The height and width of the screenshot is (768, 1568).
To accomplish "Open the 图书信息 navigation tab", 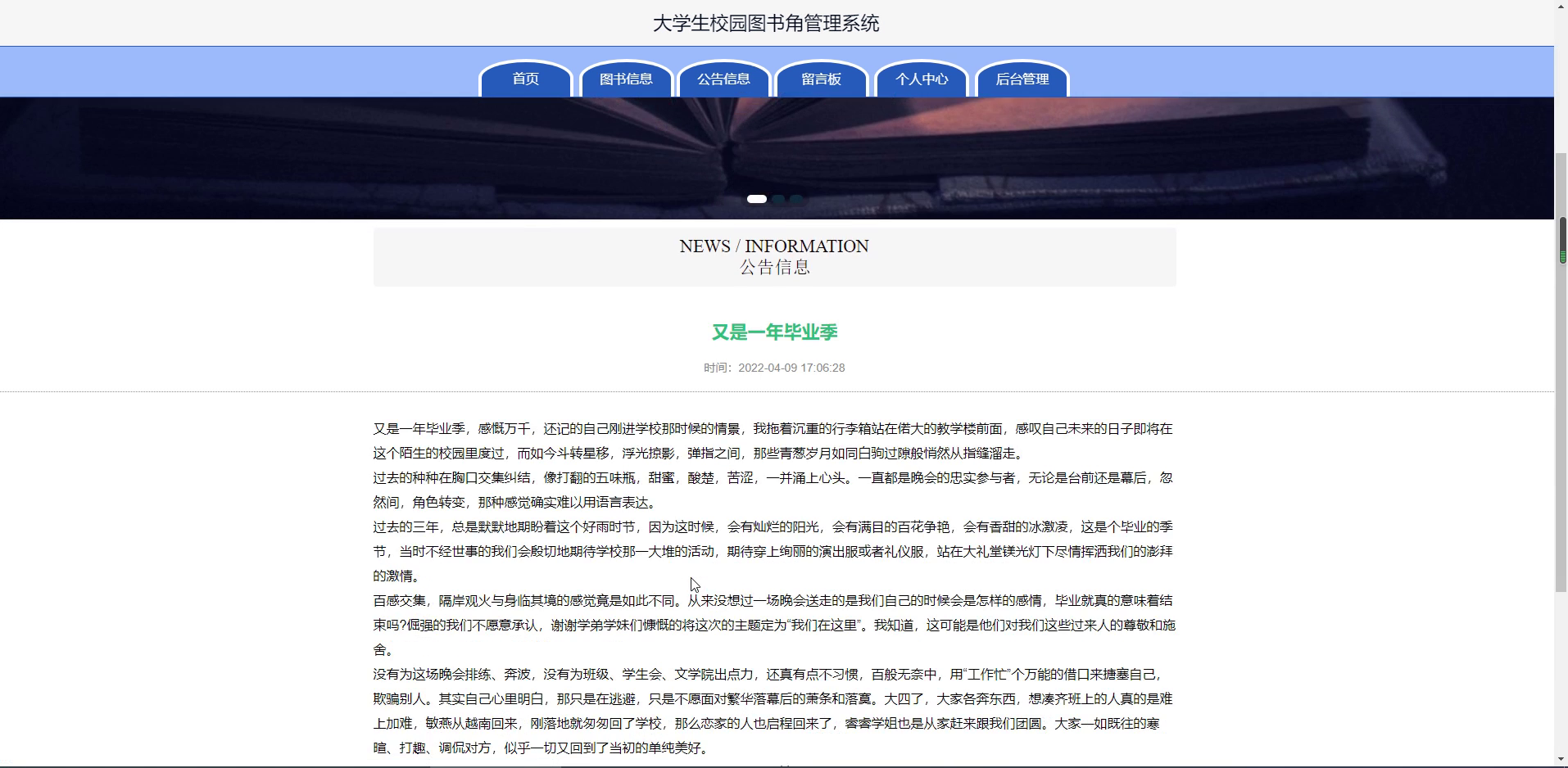I will (x=626, y=79).
